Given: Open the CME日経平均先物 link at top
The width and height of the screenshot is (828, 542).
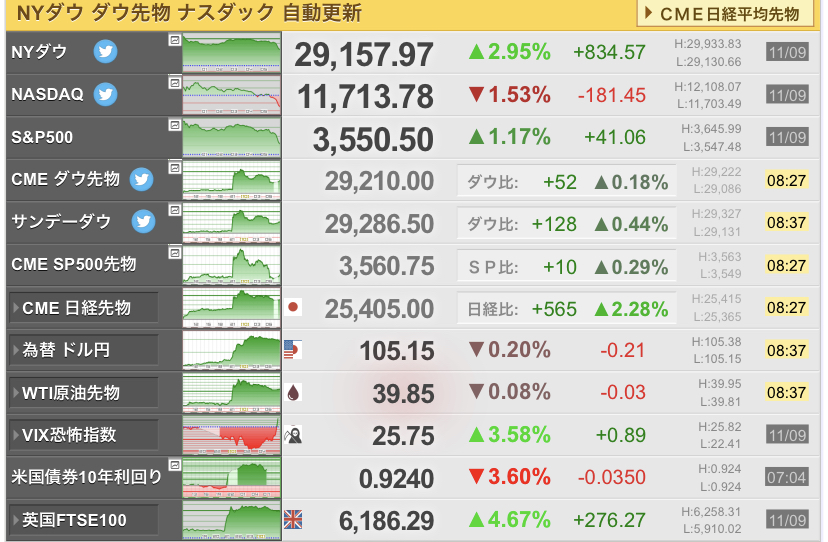Looking at the screenshot, I should click(x=726, y=14).
